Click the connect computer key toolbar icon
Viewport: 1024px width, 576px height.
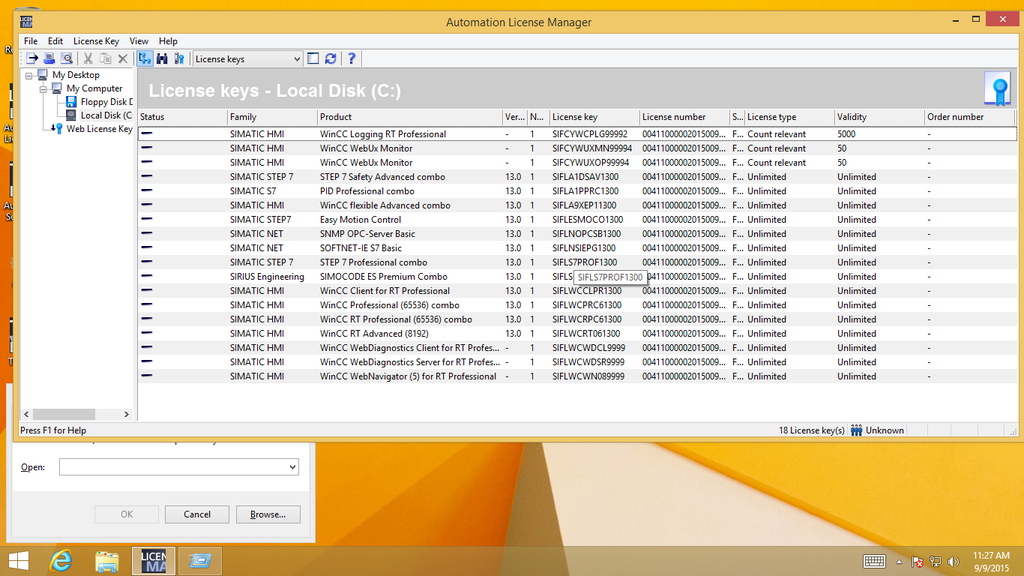179,59
